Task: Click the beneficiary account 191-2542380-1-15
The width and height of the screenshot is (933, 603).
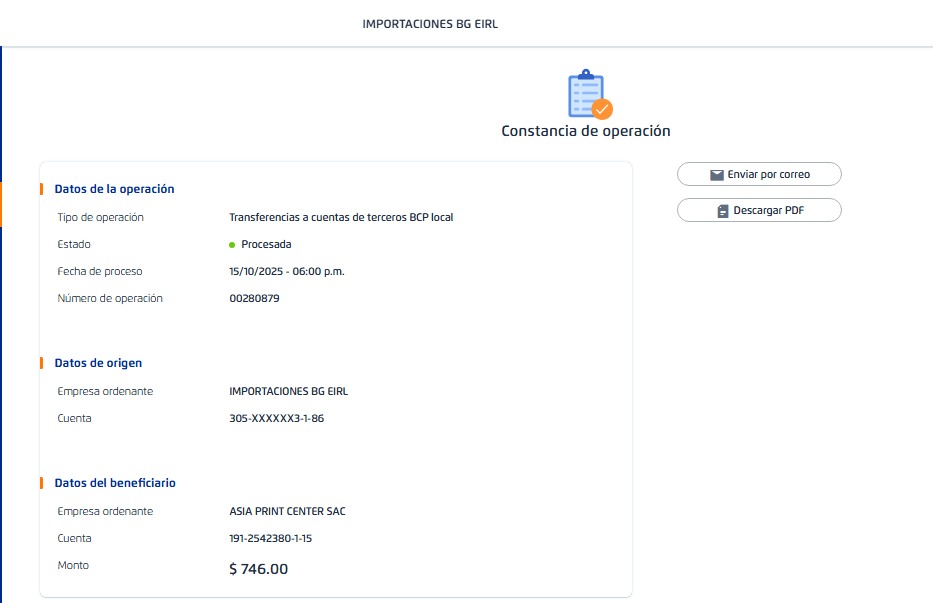Action: click(270, 538)
